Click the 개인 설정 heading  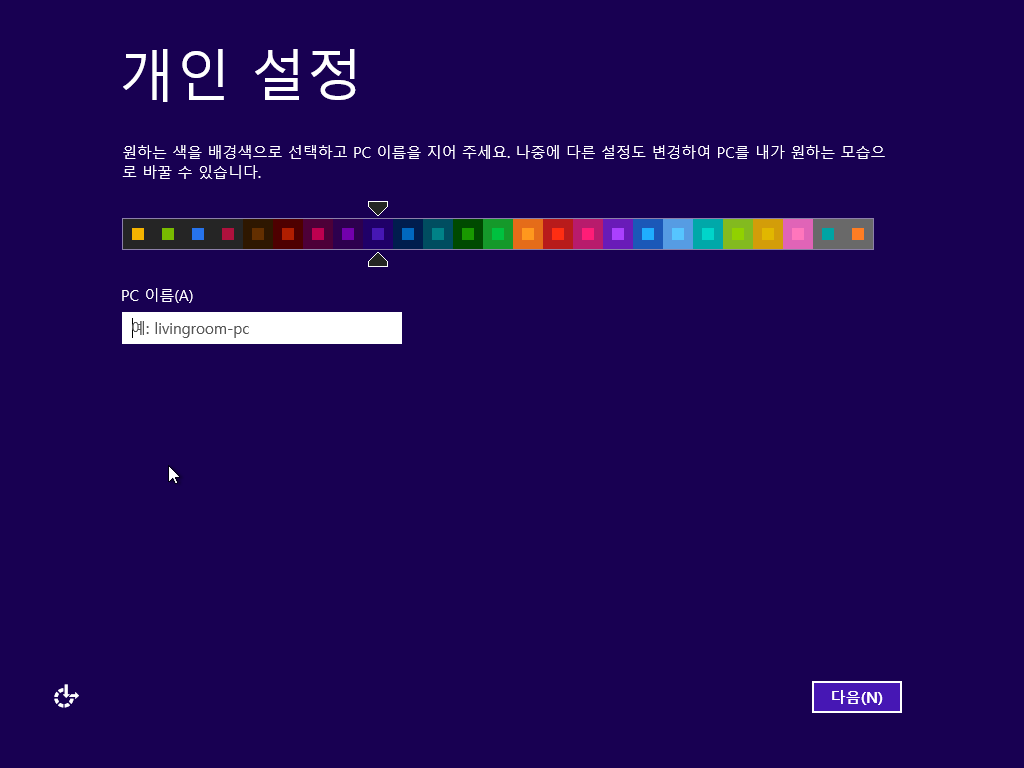coord(240,74)
